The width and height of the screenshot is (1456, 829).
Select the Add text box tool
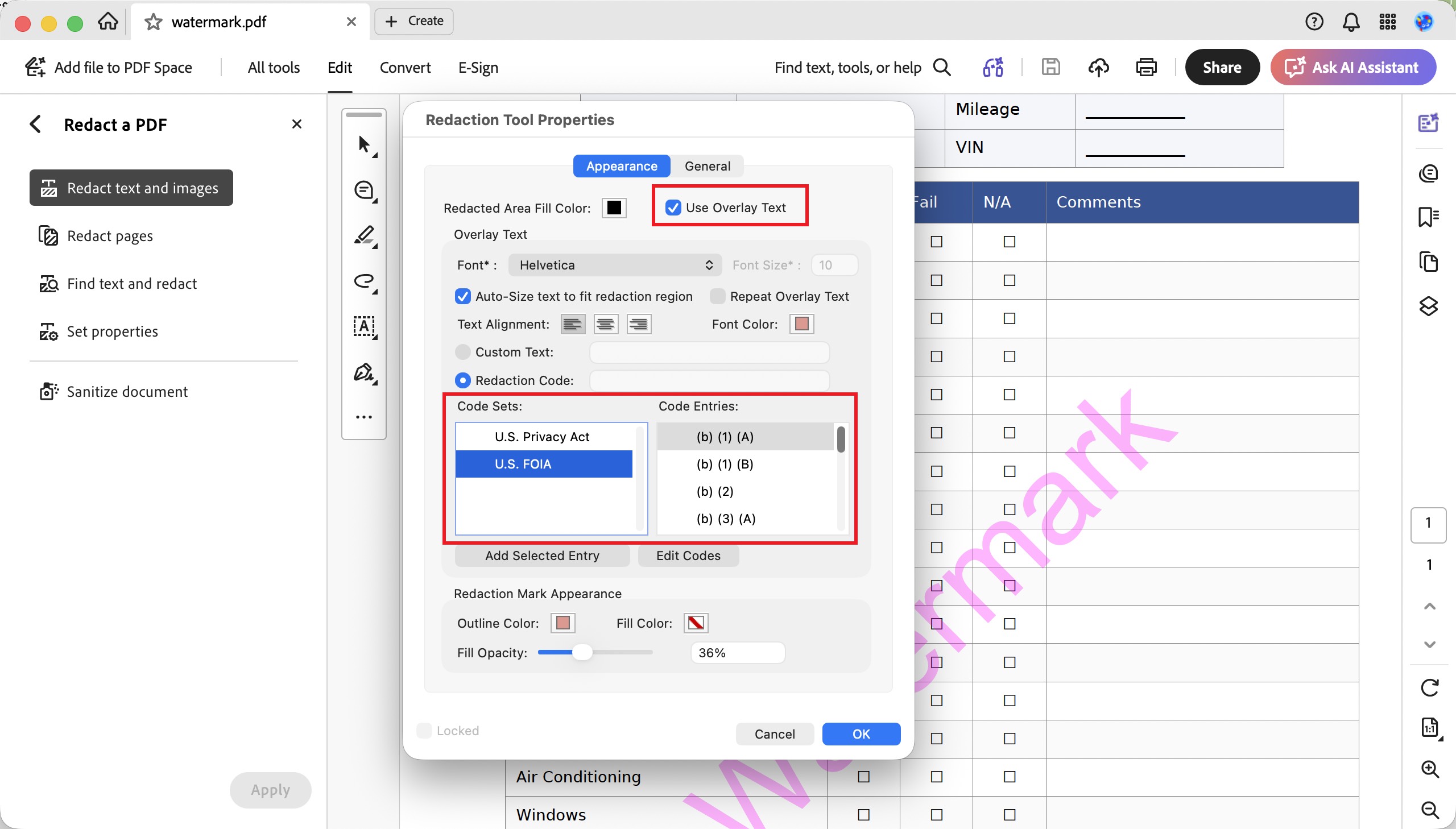tap(364, 327)
